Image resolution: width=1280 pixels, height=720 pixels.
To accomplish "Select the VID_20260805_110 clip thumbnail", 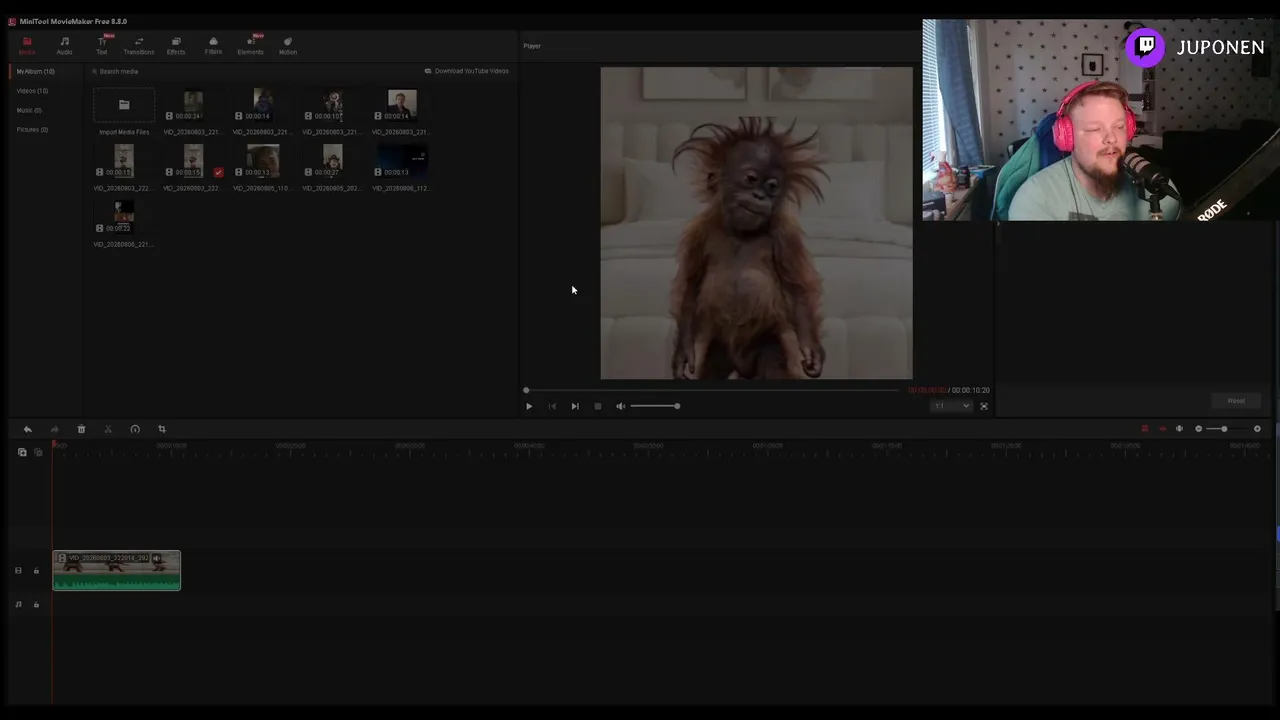I will (263, 161).
